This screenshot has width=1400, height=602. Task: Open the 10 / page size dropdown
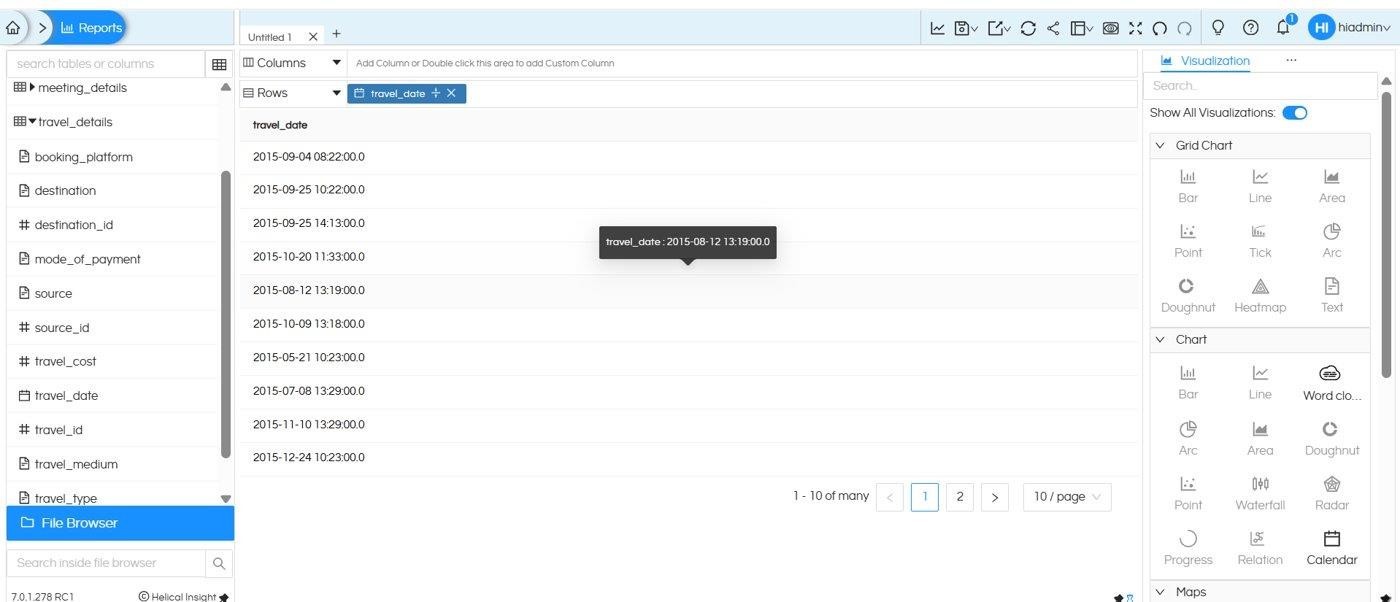point(1067,497)
